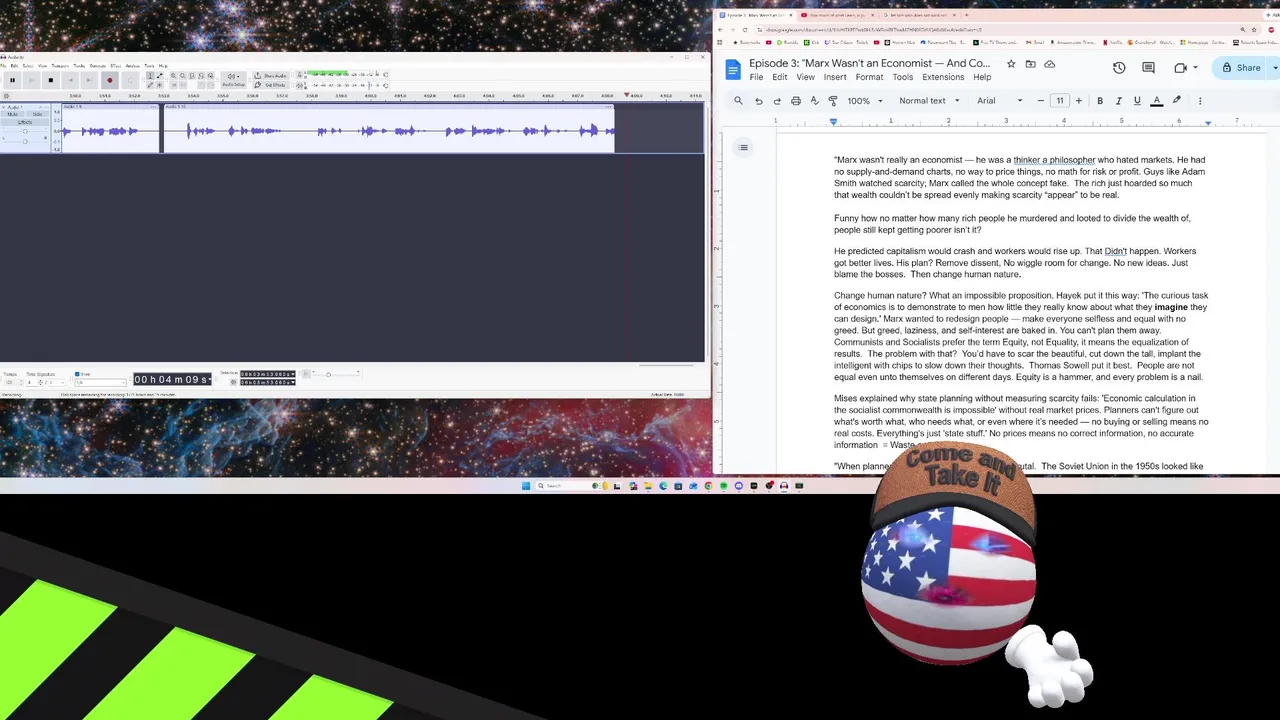Click Get Effects in Audacity
This screenshot has width=1280, height=720.
tap(271, 85)
